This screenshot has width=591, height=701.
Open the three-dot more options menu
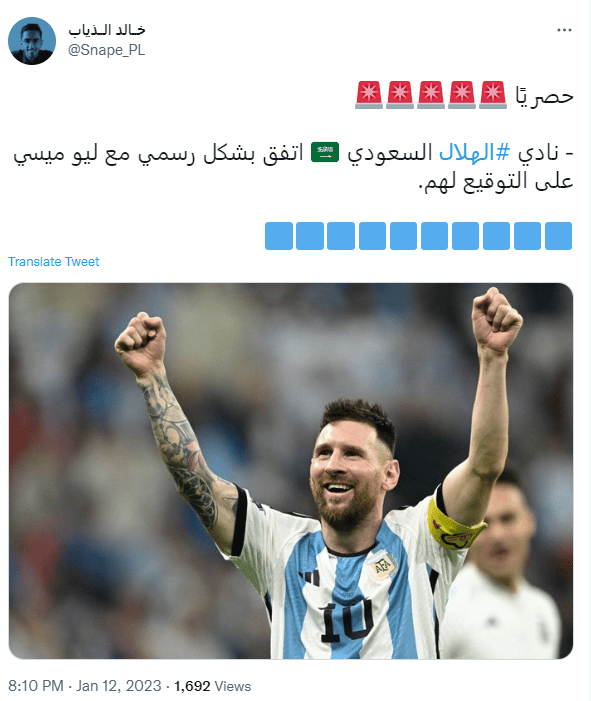pyautogui.click(x=564, y=30)
